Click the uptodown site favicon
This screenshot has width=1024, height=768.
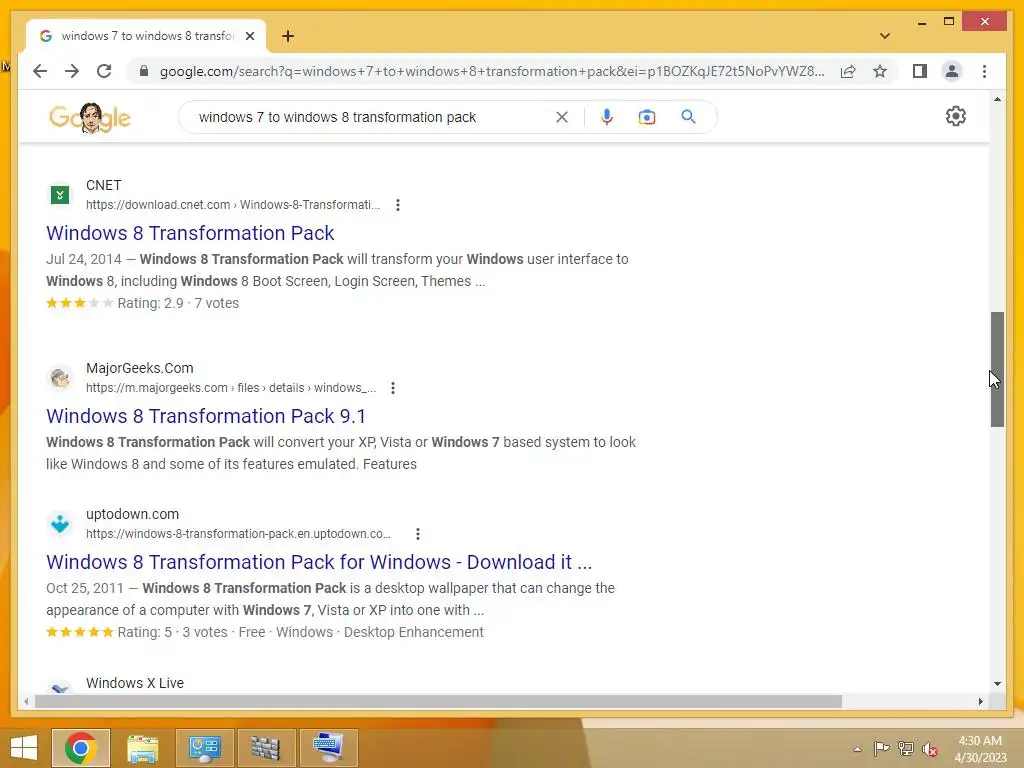click(60, 524)
